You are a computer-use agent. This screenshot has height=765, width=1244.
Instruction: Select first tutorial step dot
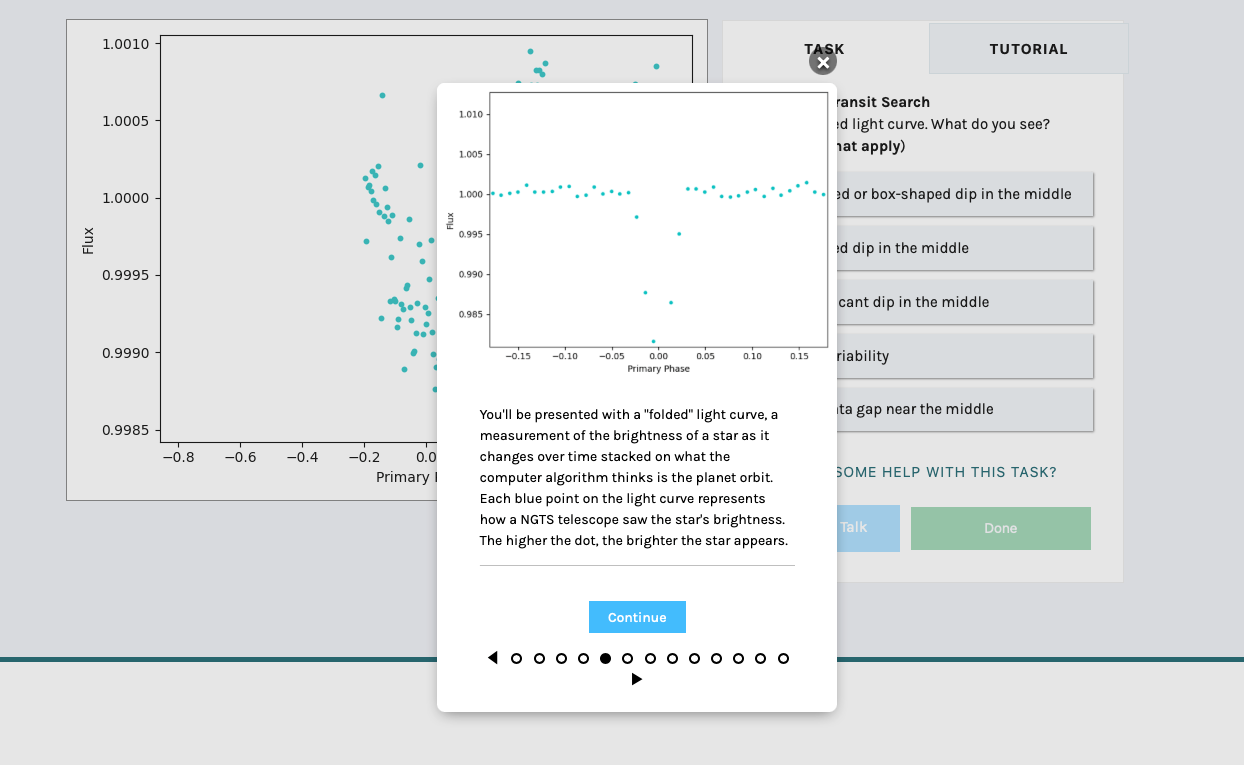517,658
